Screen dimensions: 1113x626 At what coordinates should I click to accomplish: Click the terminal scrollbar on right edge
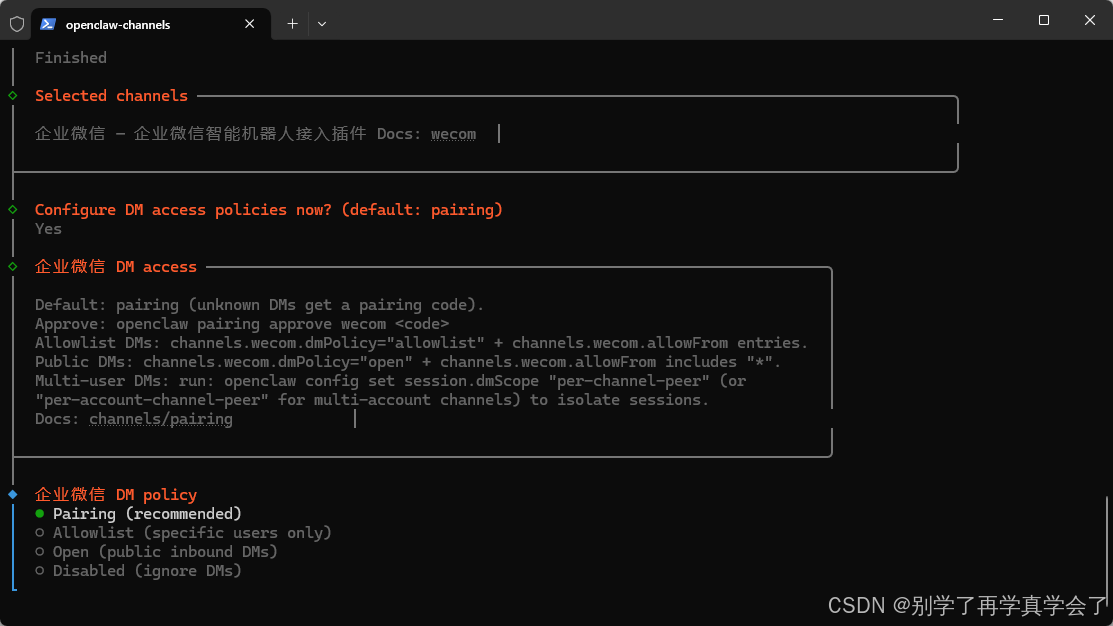point(1108,539)
